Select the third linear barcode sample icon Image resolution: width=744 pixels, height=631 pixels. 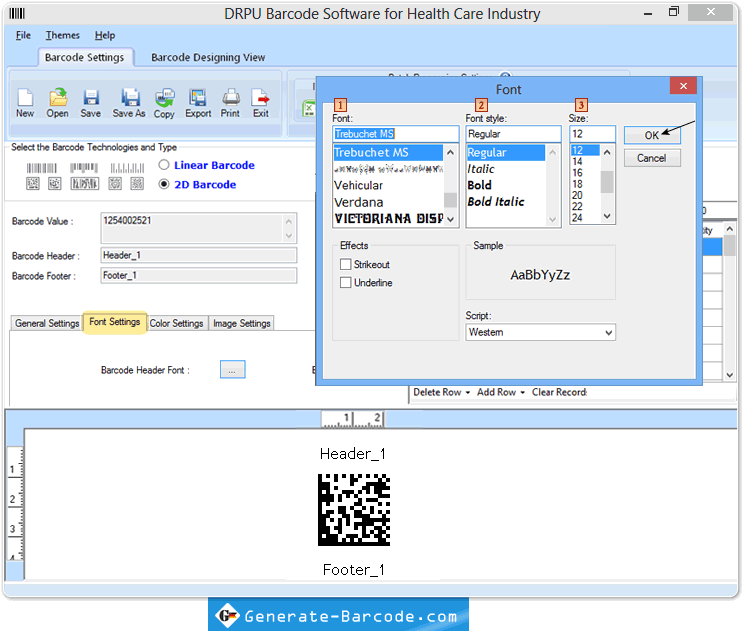point(127,168)
